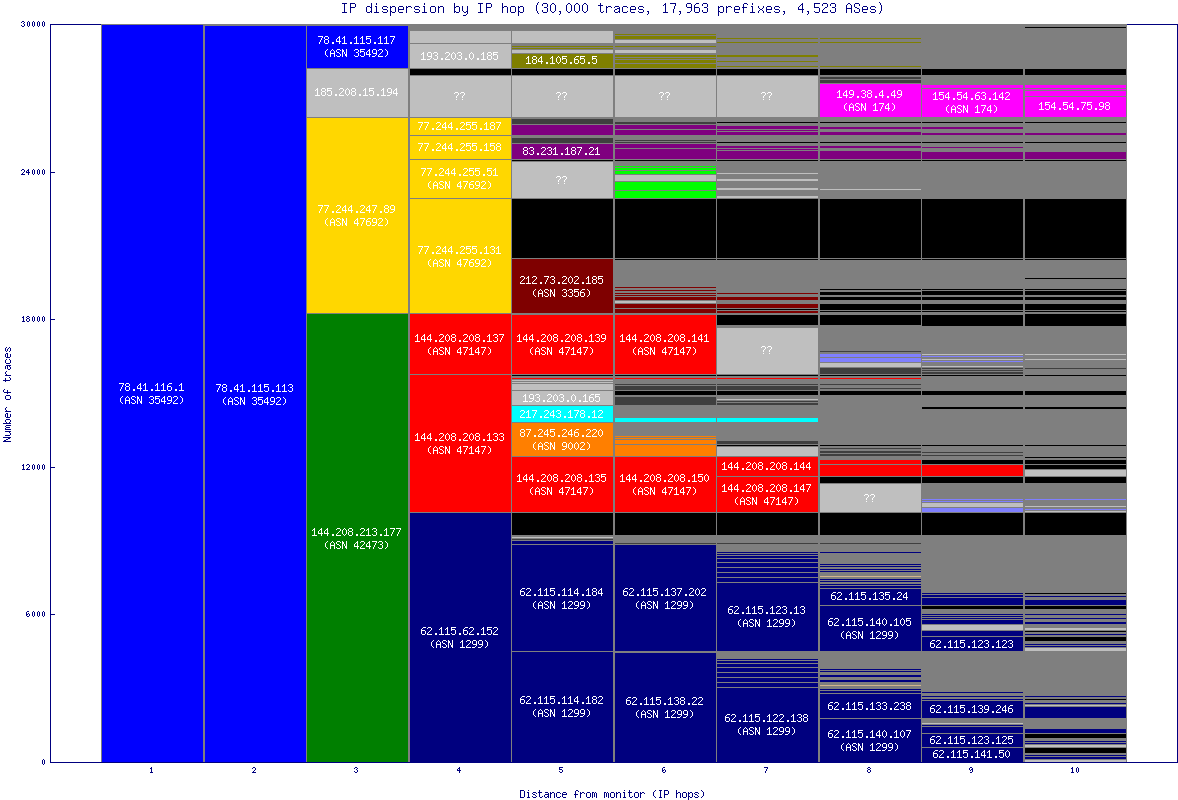Click the orange 87.245.246.220 block

pyautogui.click(x=562, y=440)
